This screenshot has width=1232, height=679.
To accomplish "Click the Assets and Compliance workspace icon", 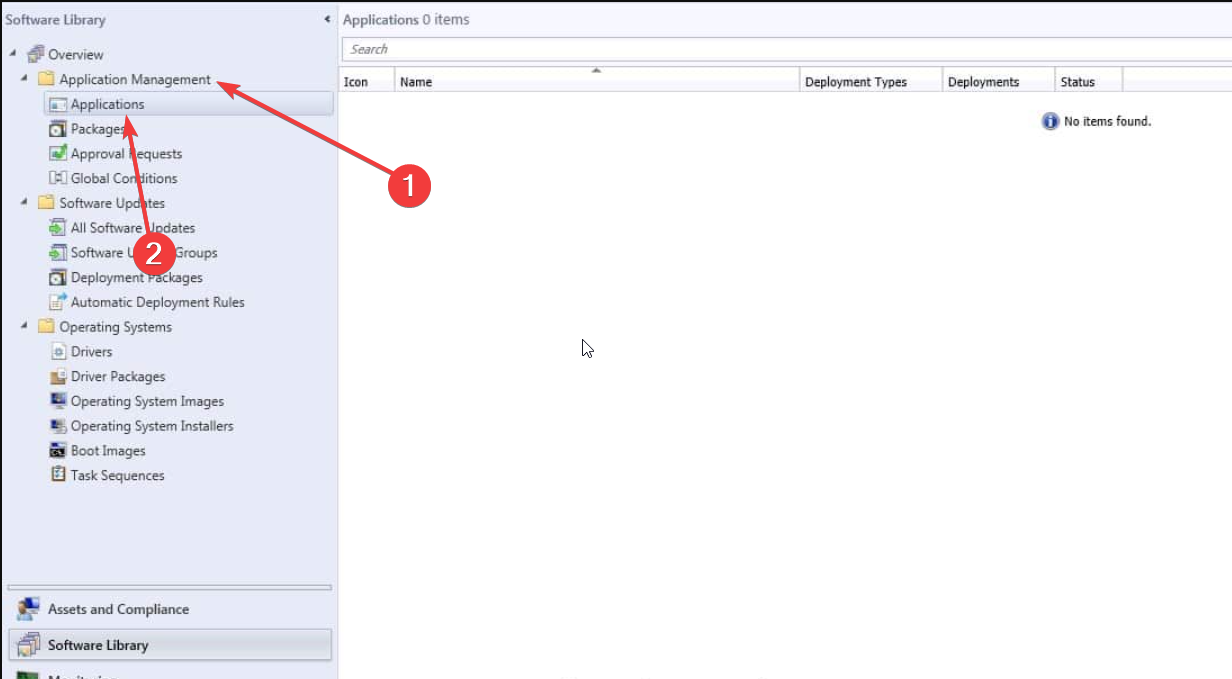I will 28,609.
